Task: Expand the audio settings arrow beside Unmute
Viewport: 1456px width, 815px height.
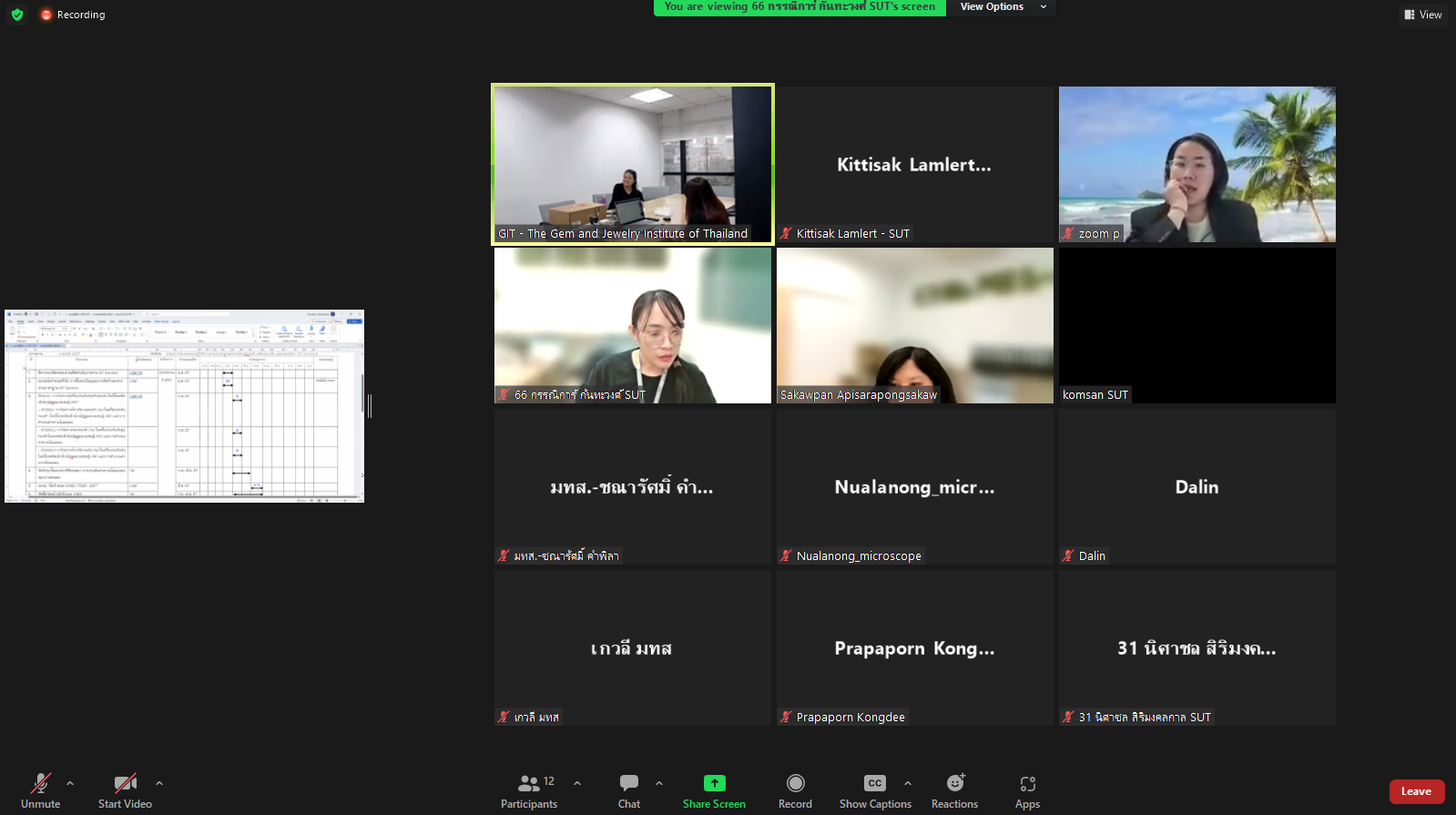Action: click(x=70, y=783)
